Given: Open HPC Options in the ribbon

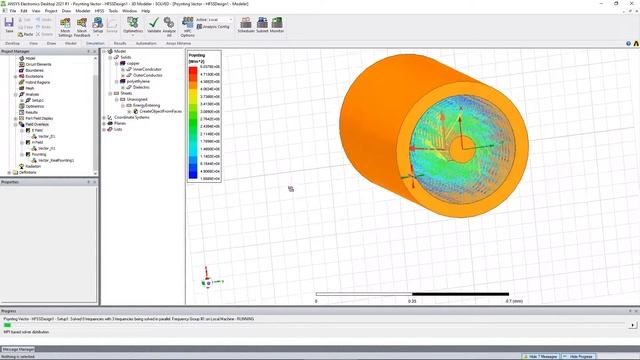Looking at the screenshot, I should 187,27.
